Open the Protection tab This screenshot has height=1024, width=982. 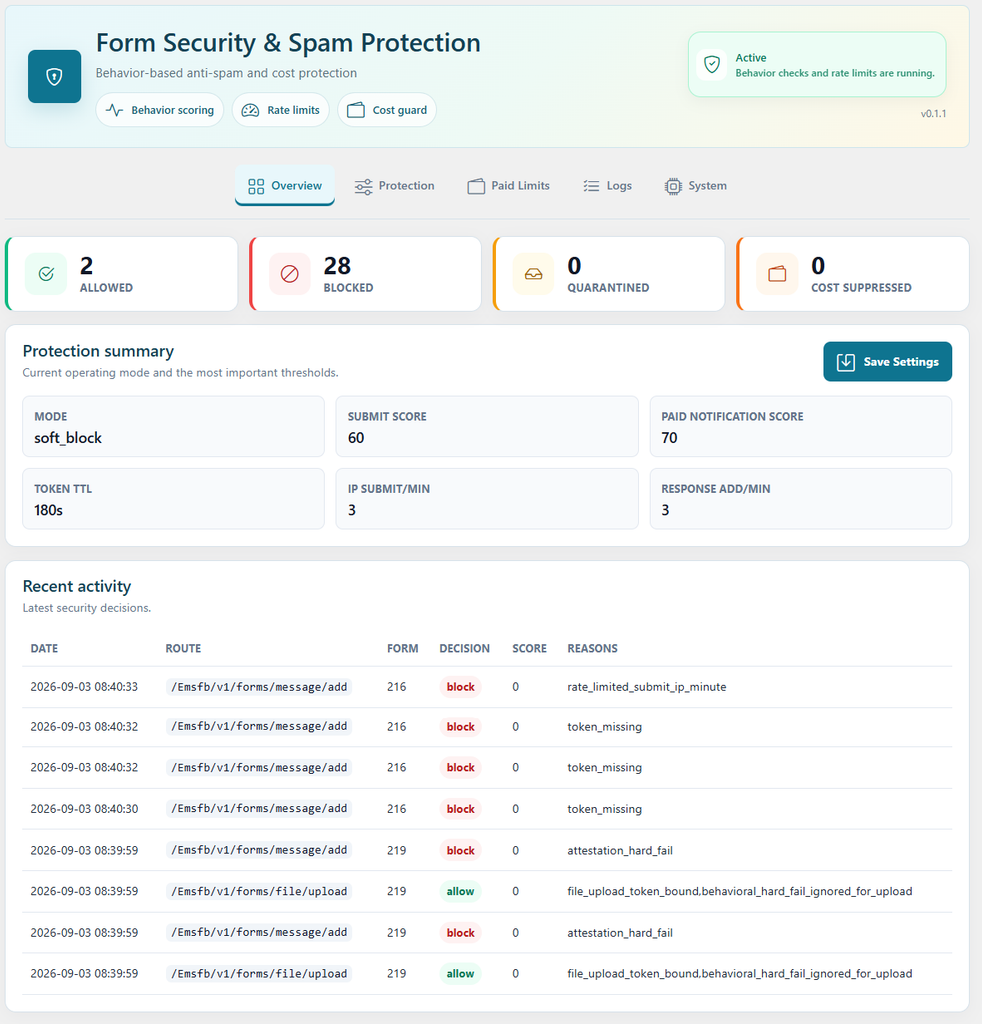[394, 186]
